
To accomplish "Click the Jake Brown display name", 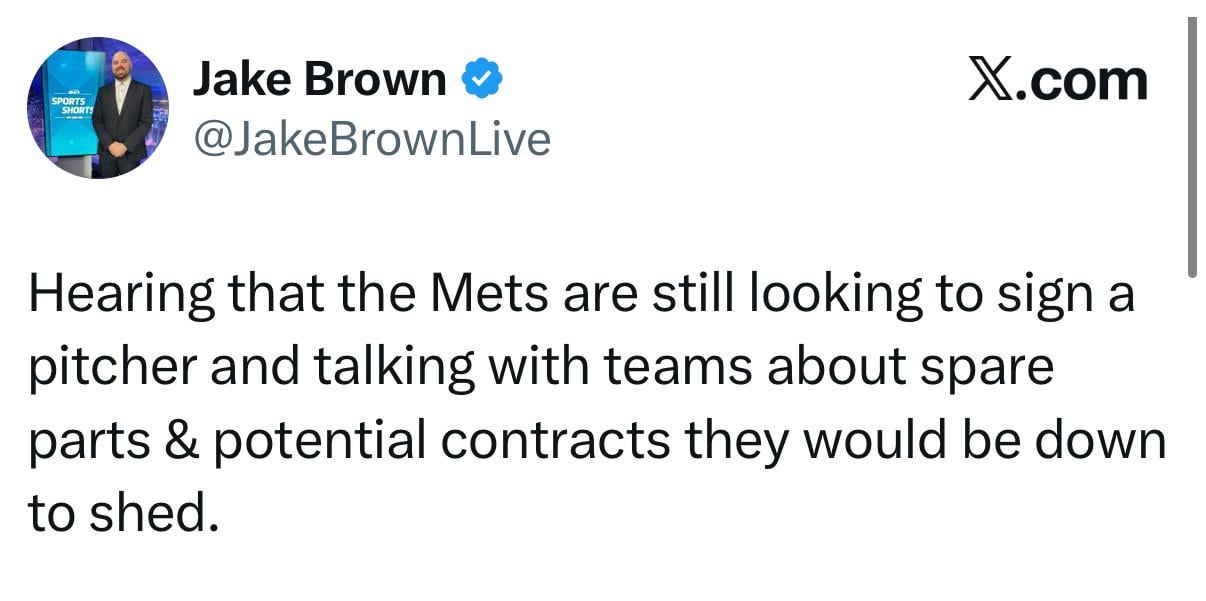I will click(322, 76).
